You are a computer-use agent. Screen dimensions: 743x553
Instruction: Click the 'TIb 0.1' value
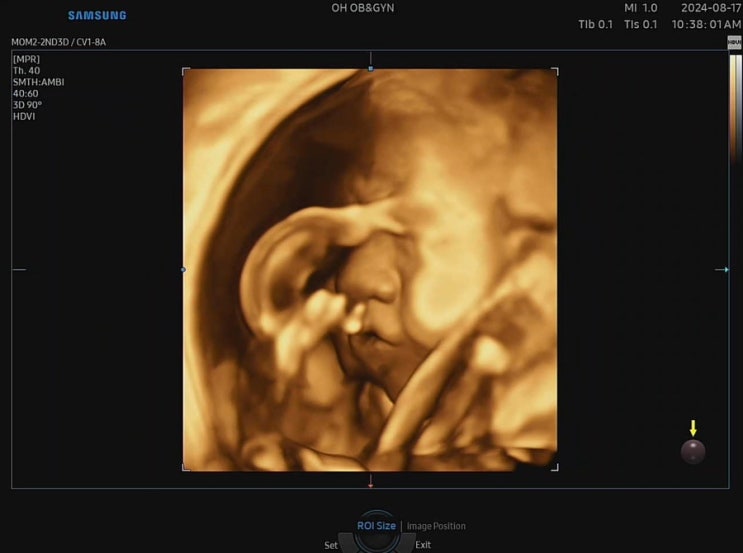[x=595, y=24]
